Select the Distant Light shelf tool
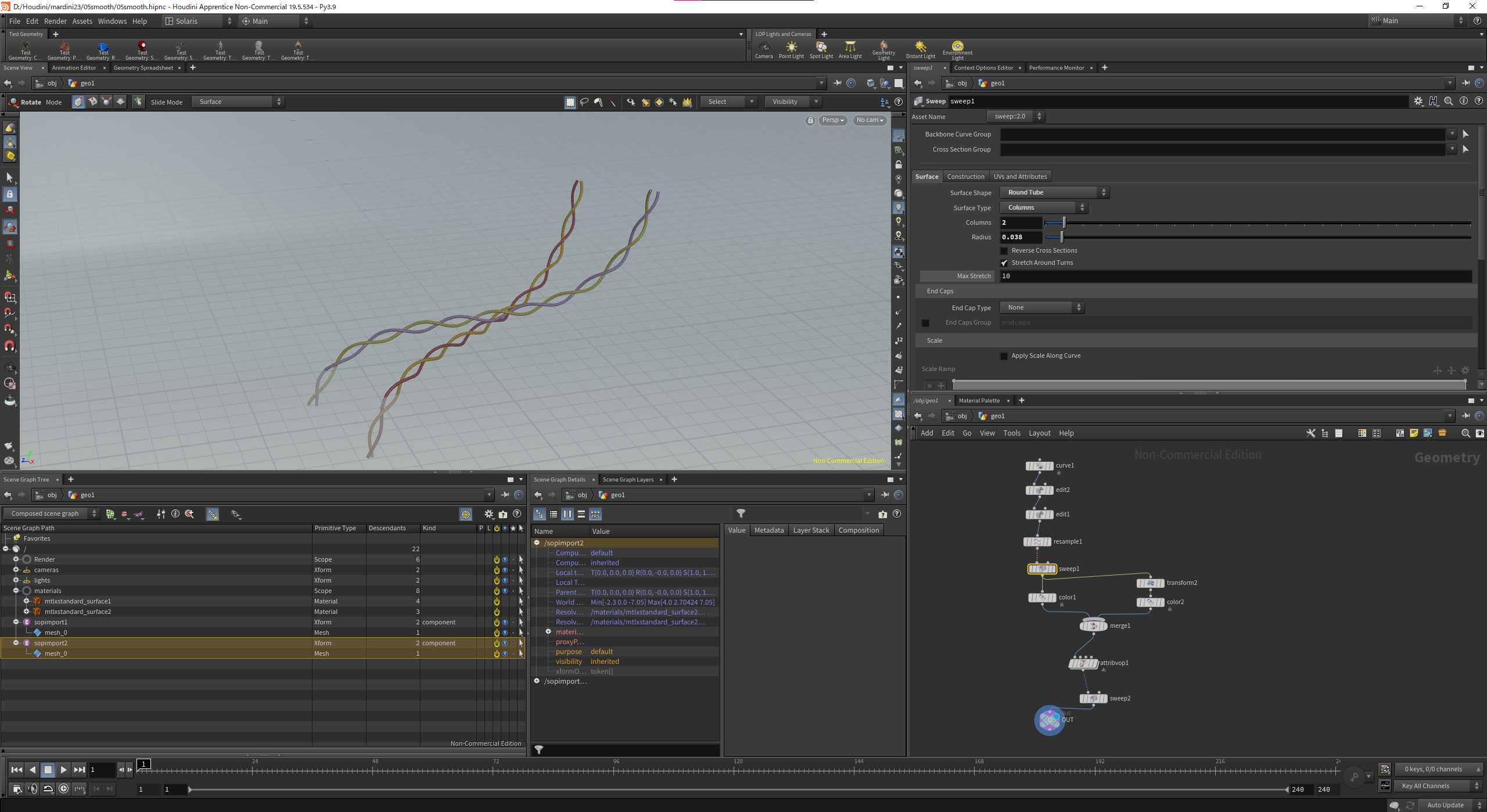1487x812 pixels. [x=920, y=50]
